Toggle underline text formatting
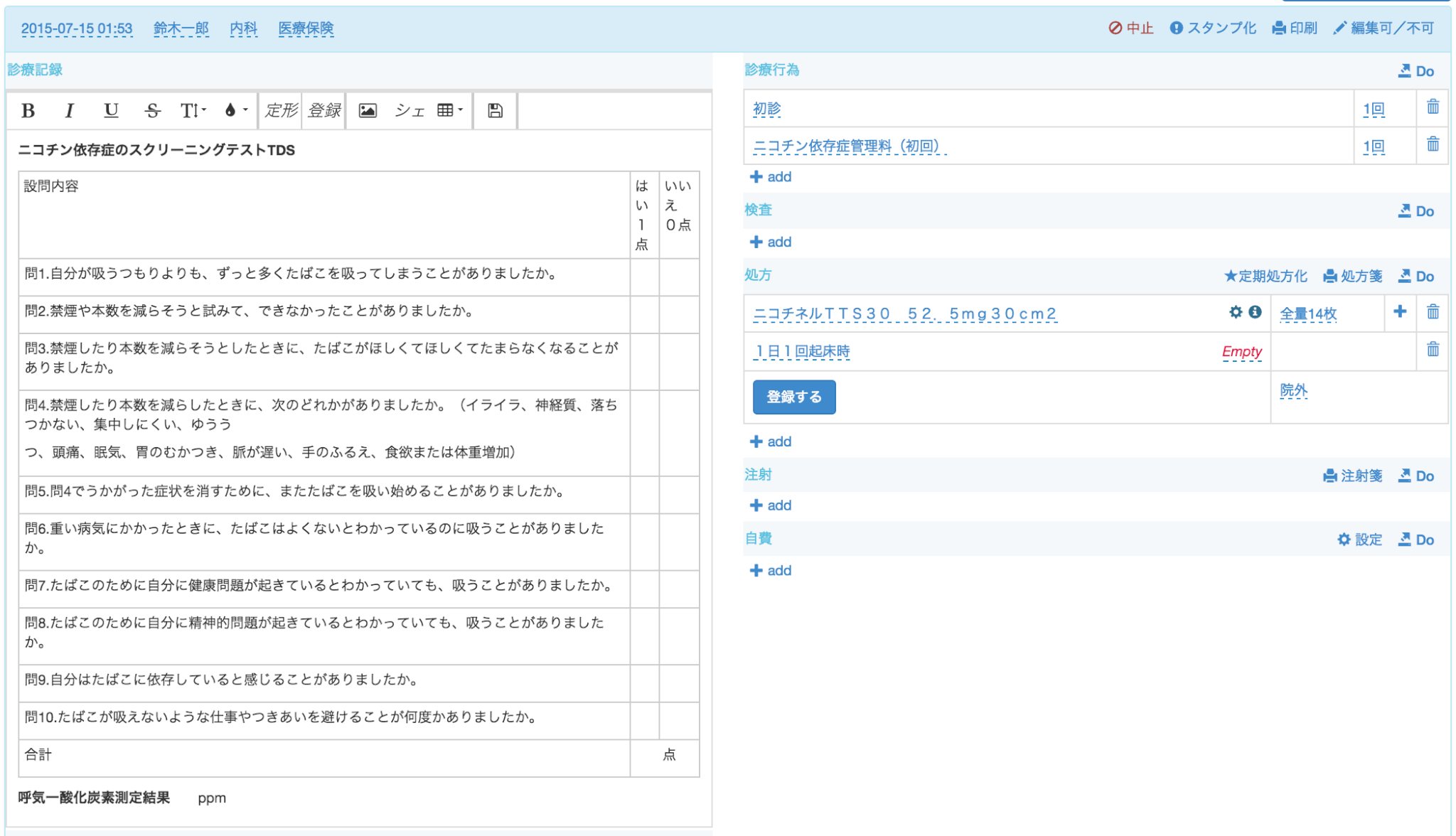 coord(110,110)
